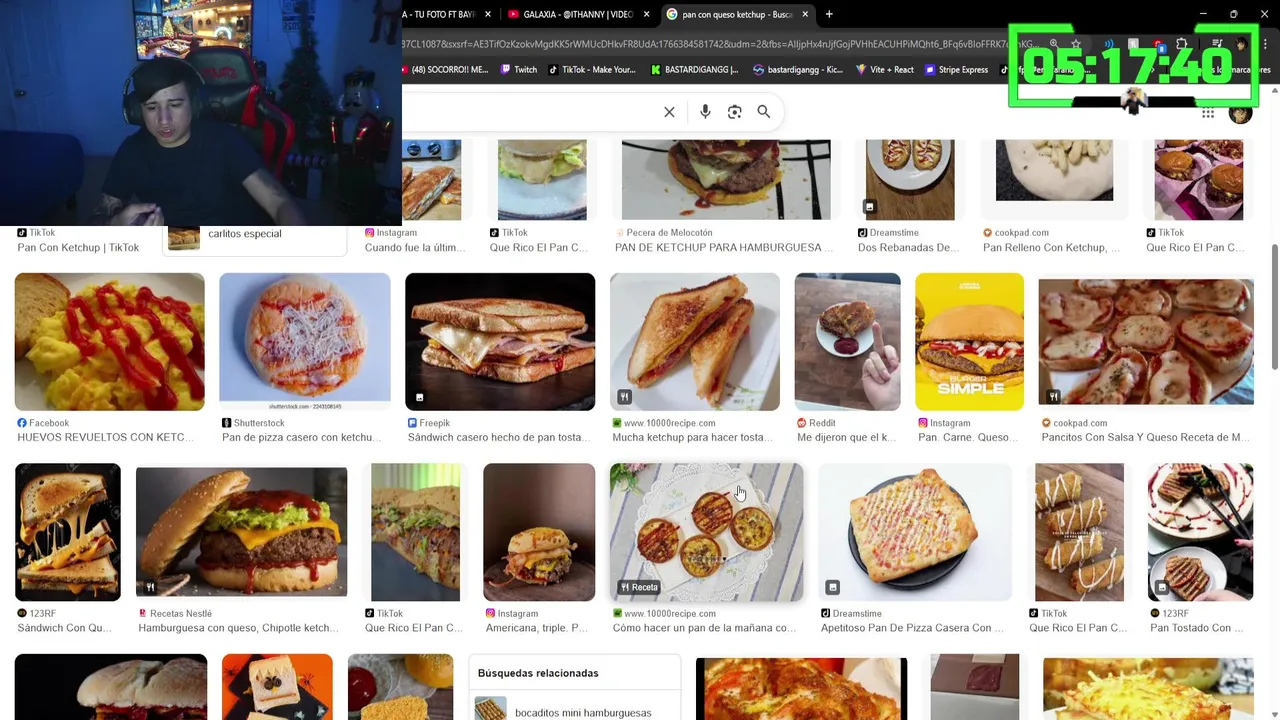Open the Facebook huevos revueltos image

click(109, 341)
